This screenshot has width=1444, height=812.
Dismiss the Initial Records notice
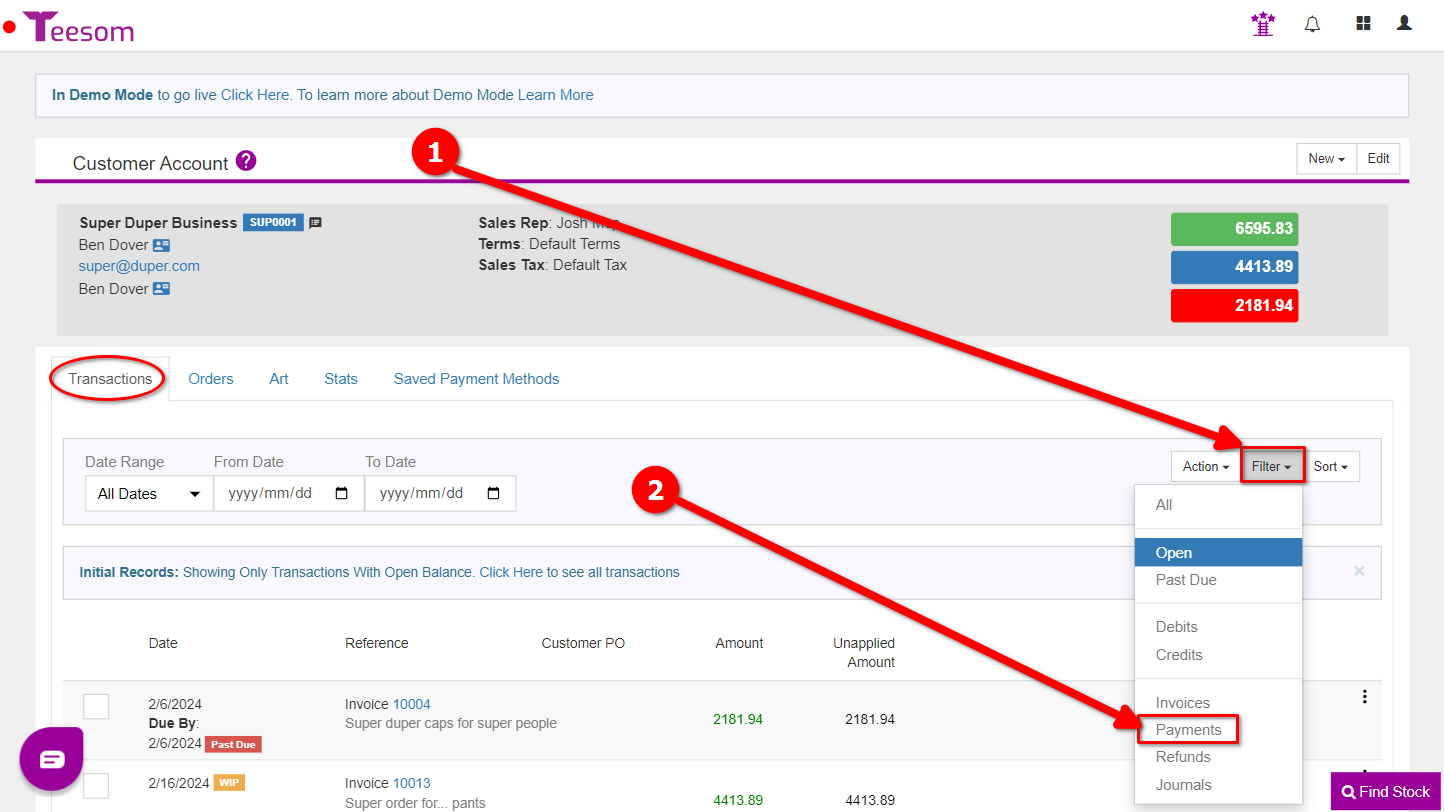tap(1359, 571)
